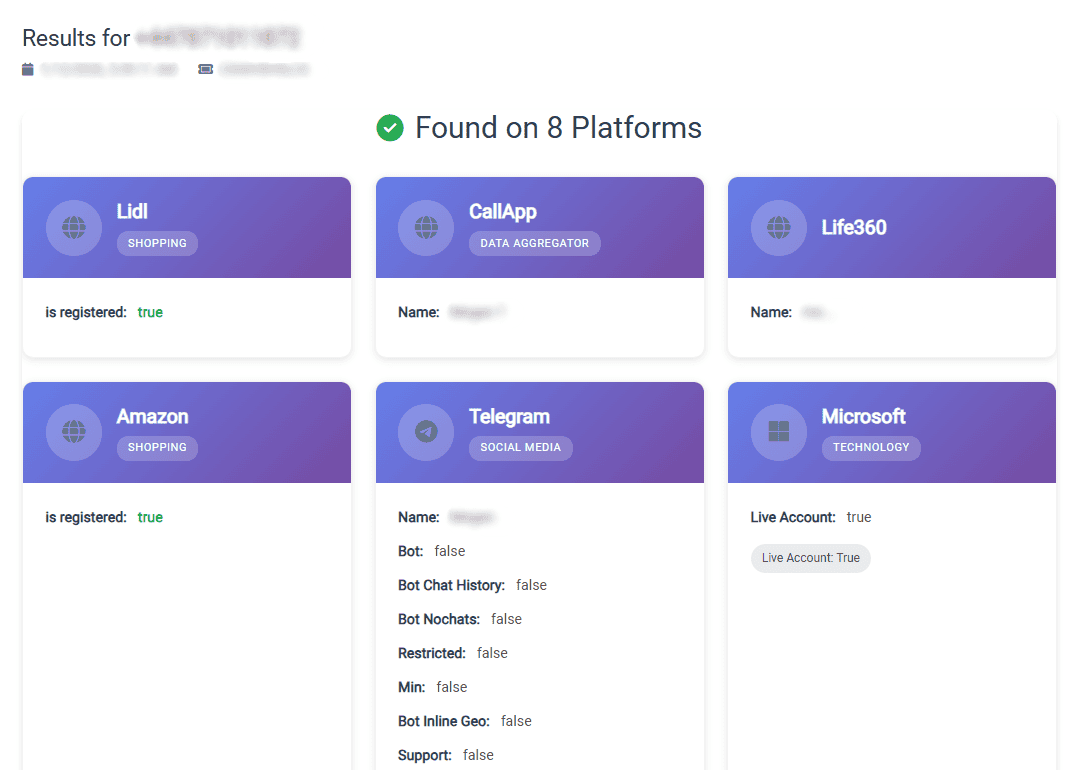This screenshot has width=1078, height=770.
Task: Click the Life360 card title
Action: [x=854, y=227]
